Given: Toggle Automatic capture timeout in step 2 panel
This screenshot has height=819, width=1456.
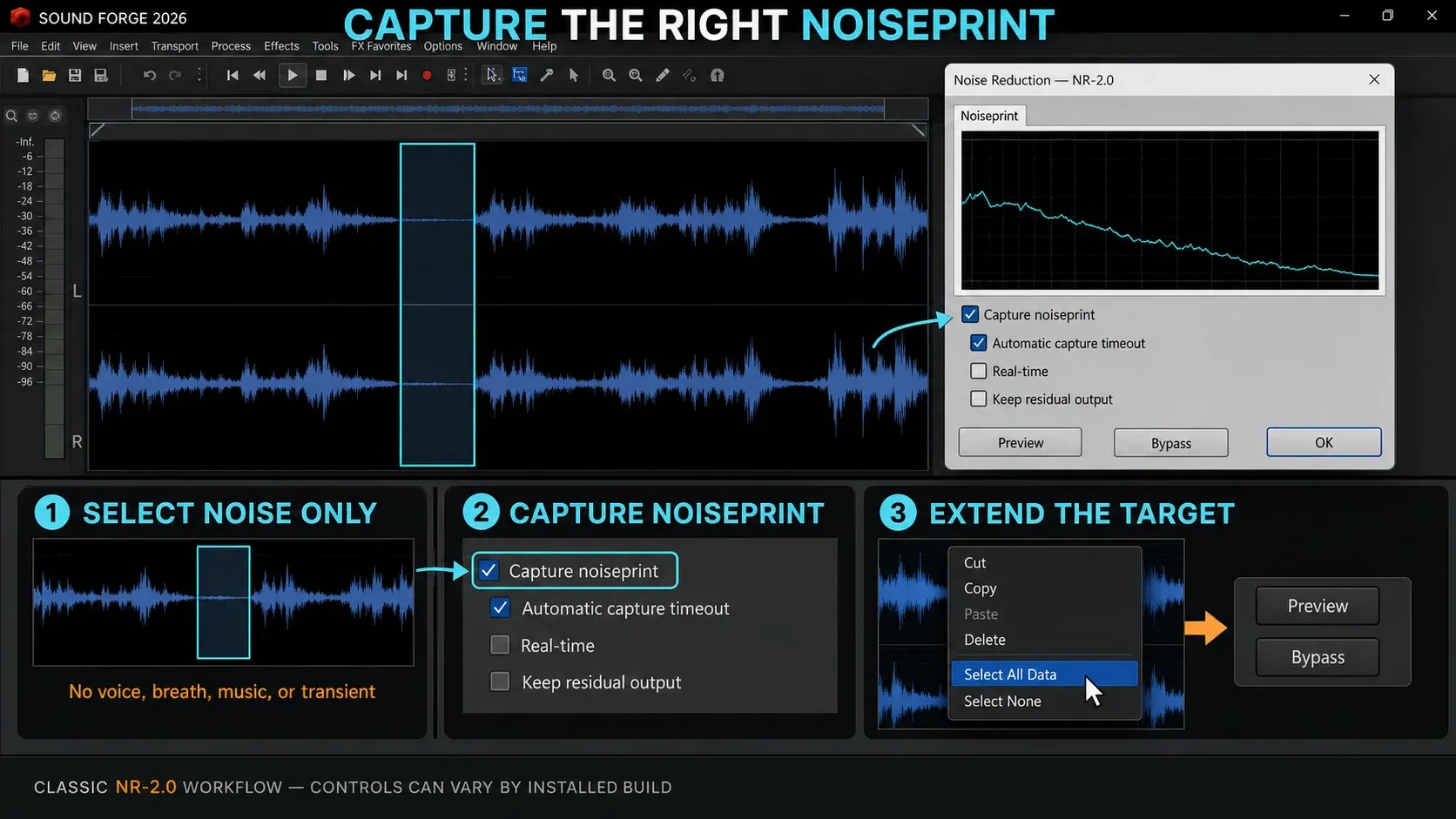Looking at the screenshot, I should [x=500, y=608].
